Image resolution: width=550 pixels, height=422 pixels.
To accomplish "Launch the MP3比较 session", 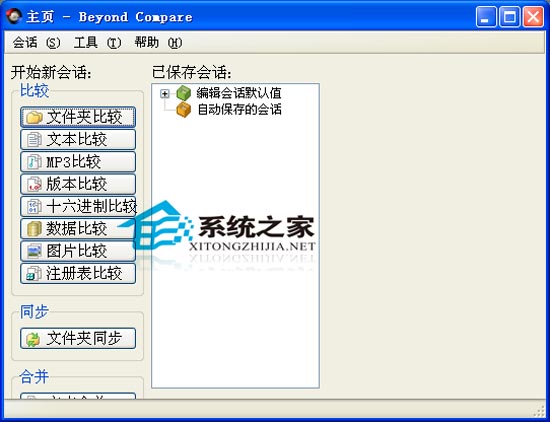I will (78, 162).
